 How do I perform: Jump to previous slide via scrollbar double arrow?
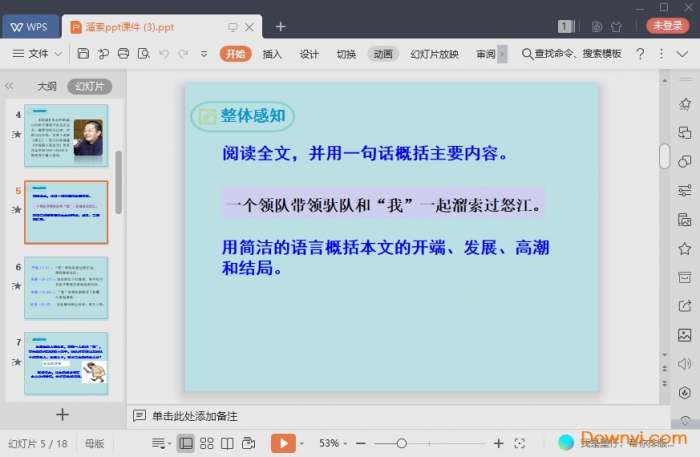coord(664,369)
